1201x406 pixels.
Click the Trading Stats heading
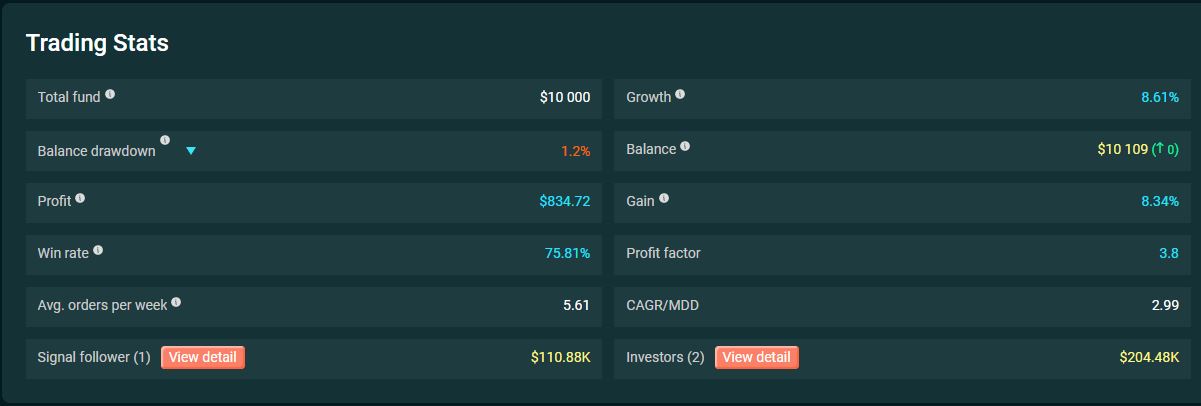click(x=97, y=43)
